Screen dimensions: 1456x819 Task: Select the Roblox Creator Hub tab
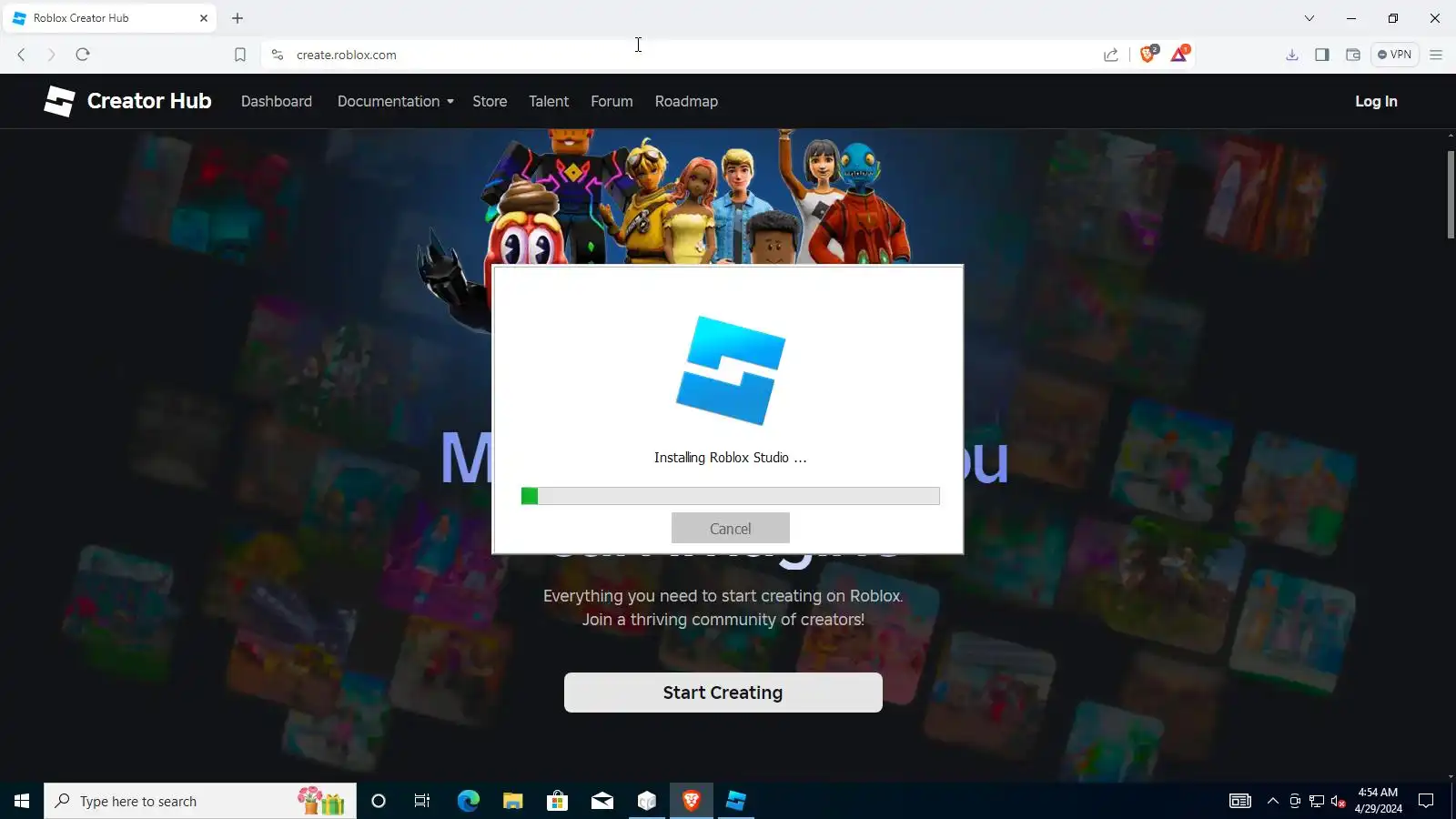(110, 18)
